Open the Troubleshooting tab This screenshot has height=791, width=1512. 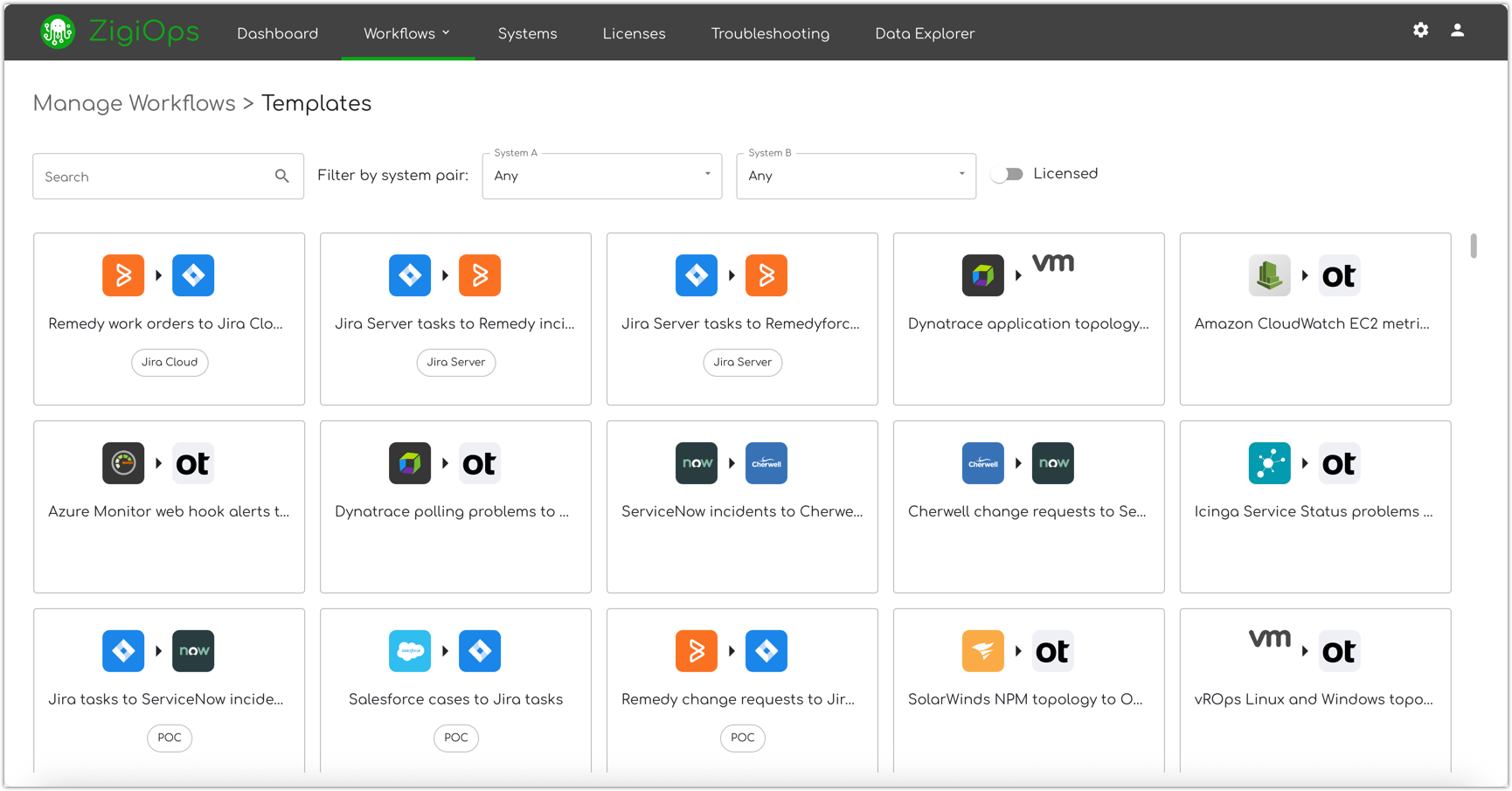(771, 33)
